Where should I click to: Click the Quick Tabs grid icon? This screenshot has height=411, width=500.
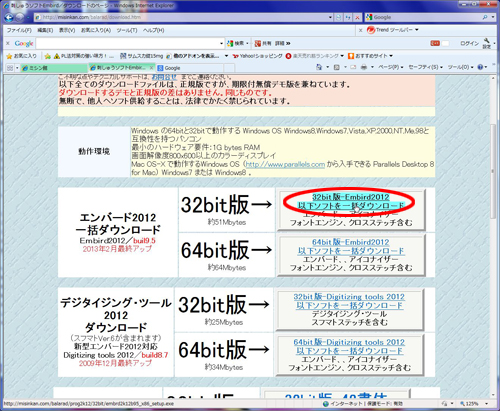pyautogui.click(x=10, y=68)
